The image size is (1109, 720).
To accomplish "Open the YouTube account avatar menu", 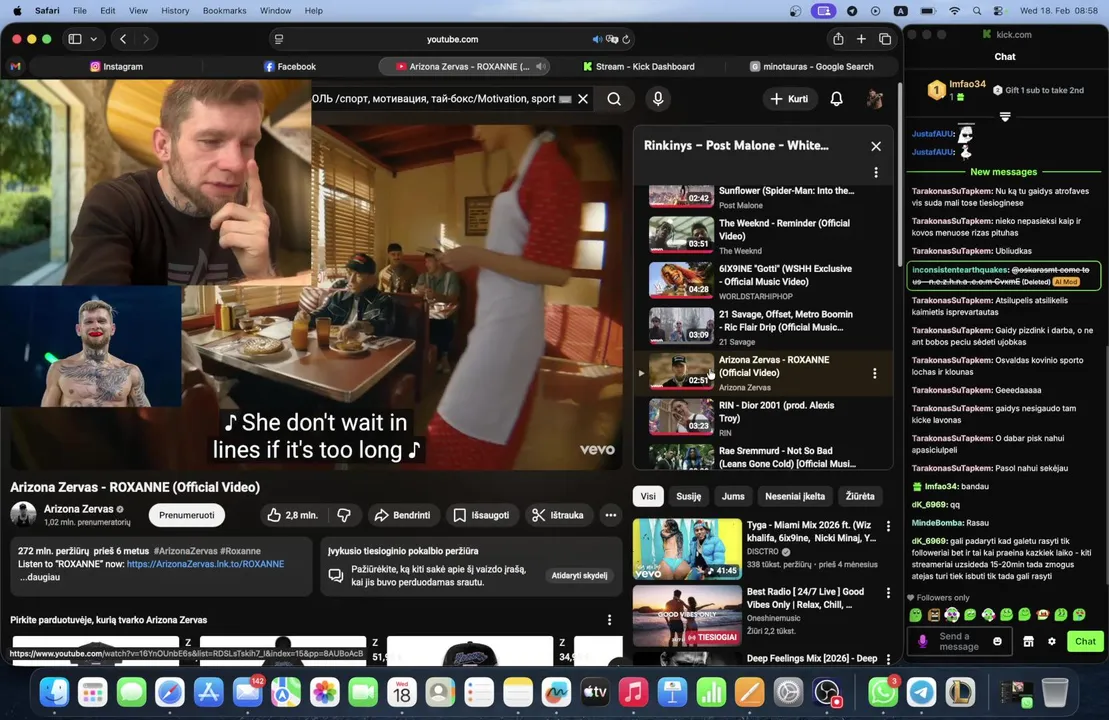I will (875, 99).
